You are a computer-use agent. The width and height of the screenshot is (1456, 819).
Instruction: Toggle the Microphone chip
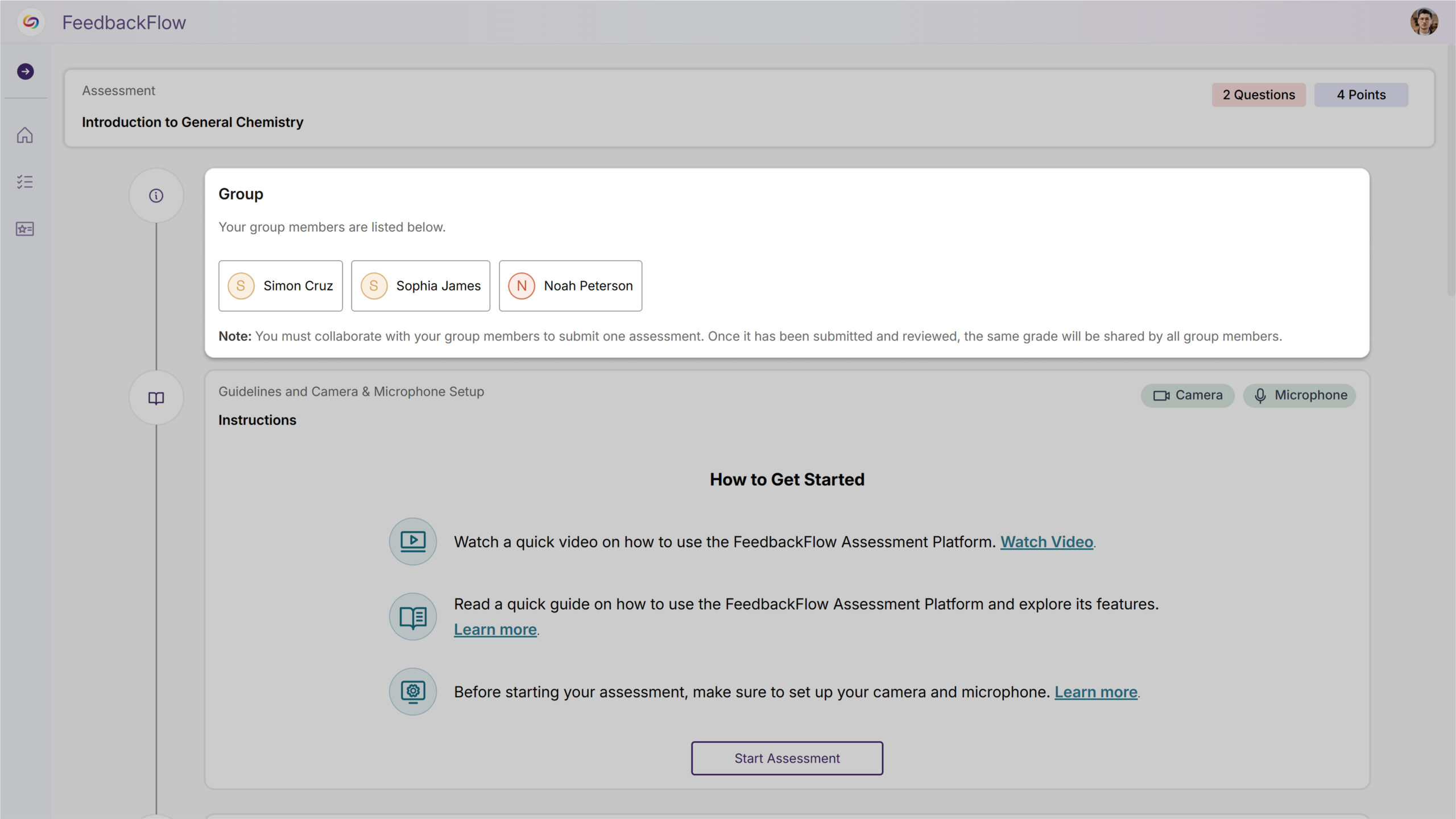1299,395
